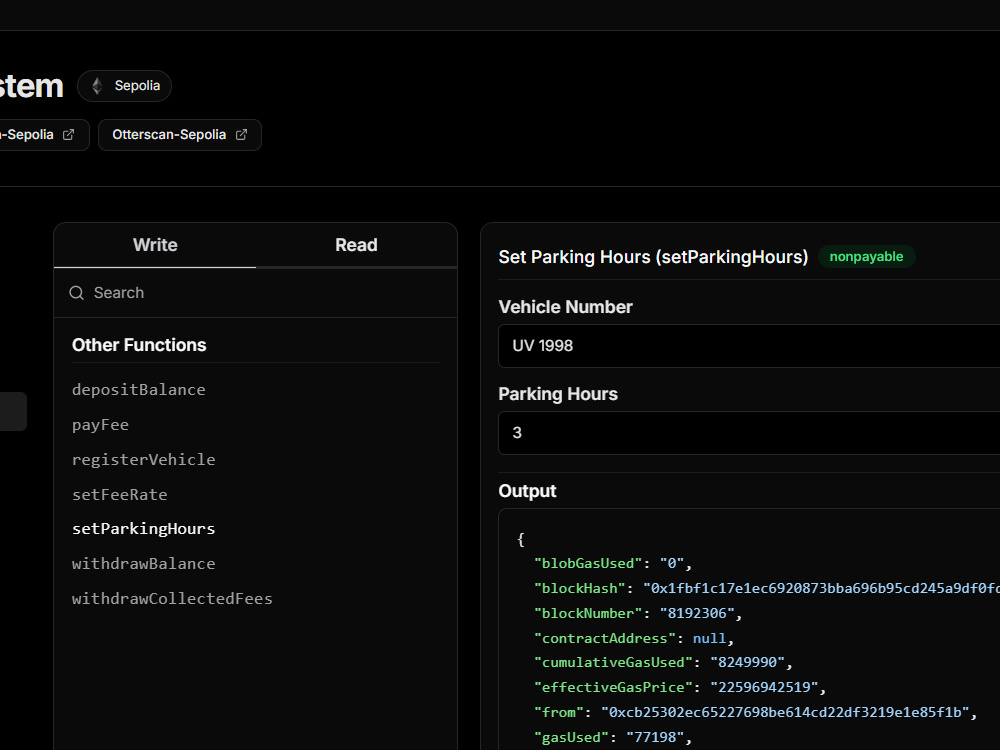Click the Vehicle Number input containing UV 1998
Screen dimensions: 1000x750
point(749,346)
